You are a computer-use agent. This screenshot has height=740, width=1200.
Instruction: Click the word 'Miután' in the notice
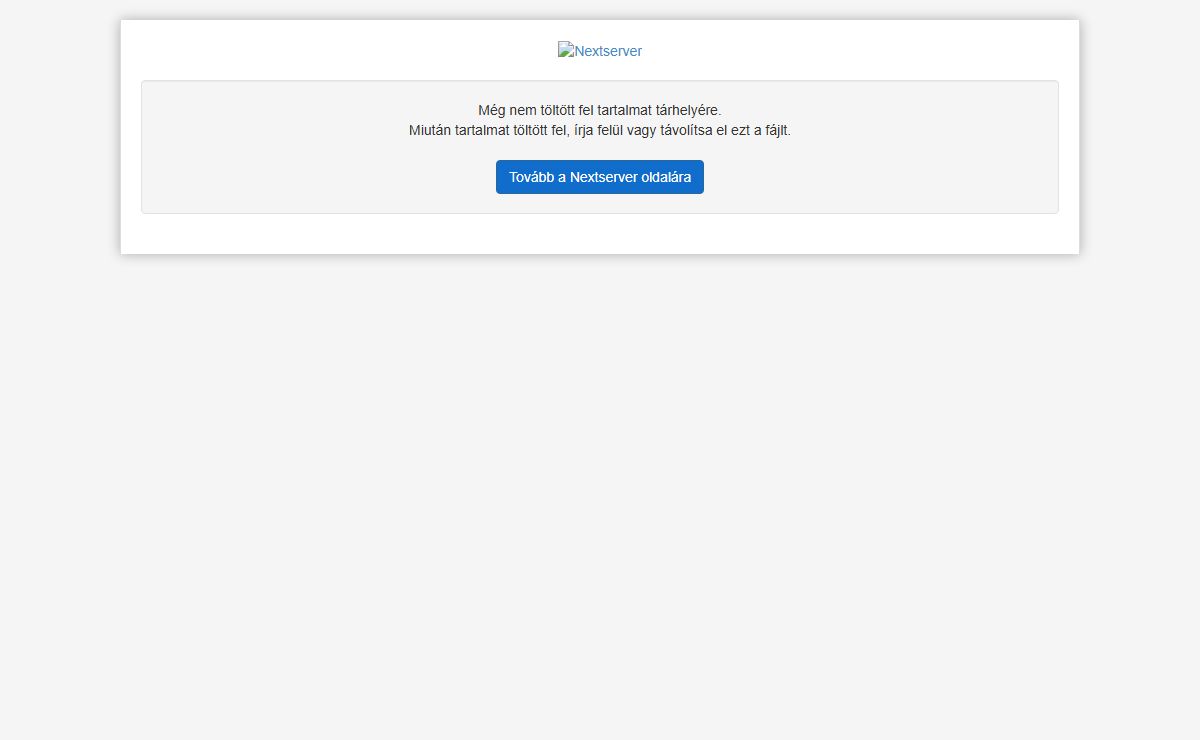click(430, 130)
